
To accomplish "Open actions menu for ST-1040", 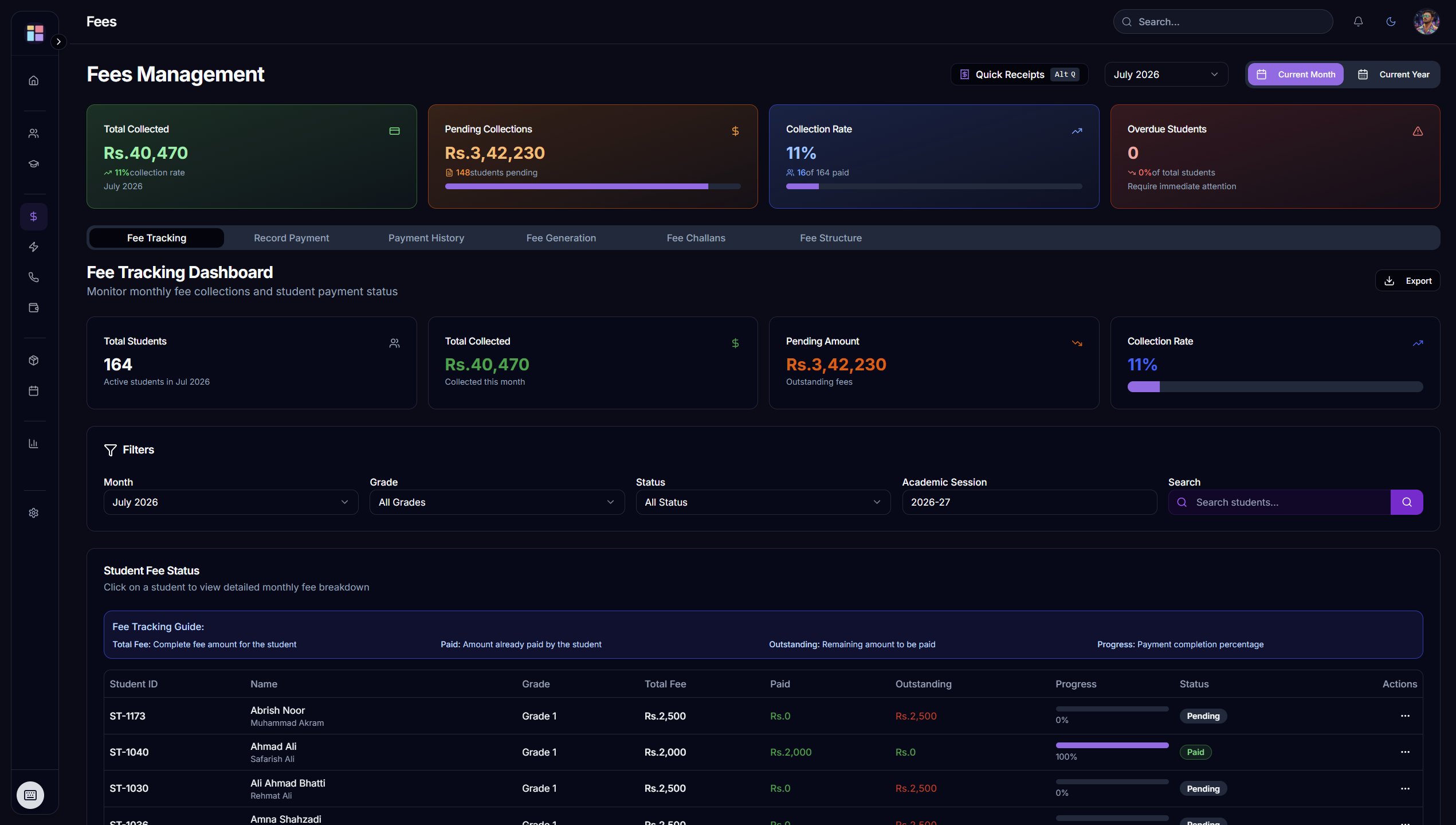I will pyautogui.click(x=1405, y=752).
